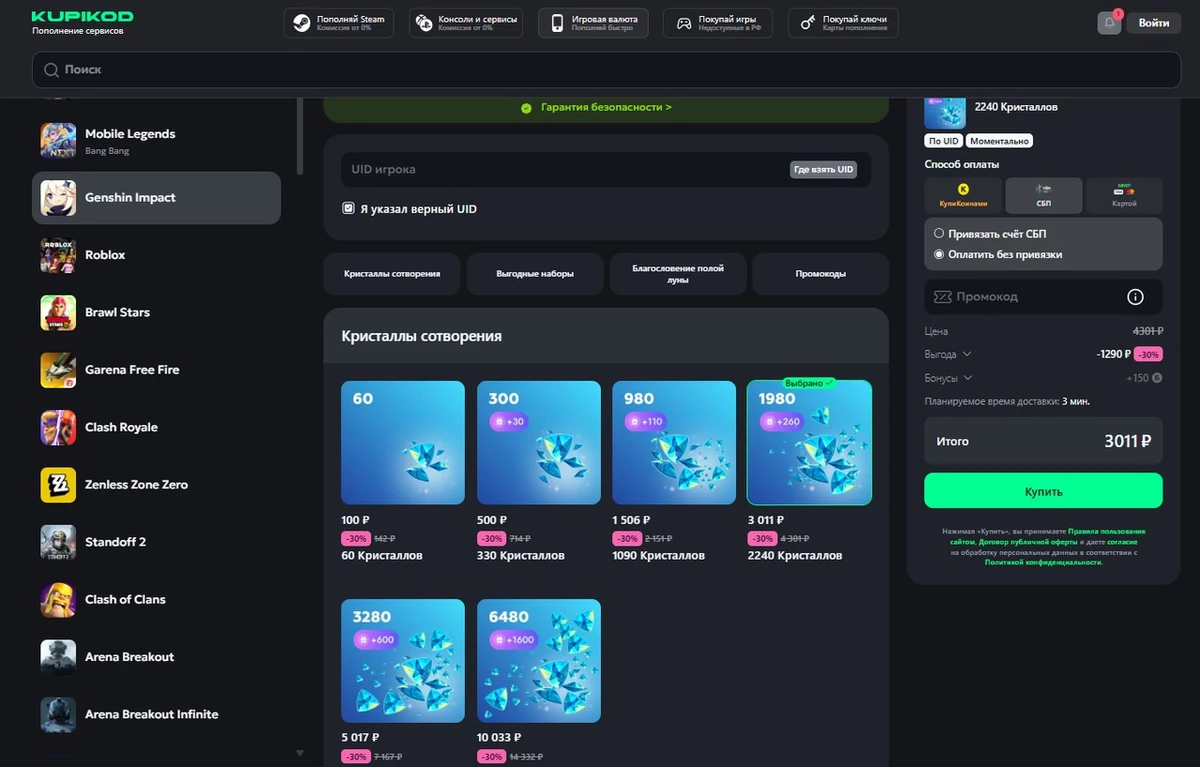This screenshot has height=767, width=1200.
Task: Toggle the 'Я указал верный UID' checkbox
Action: tap(348, 209)
